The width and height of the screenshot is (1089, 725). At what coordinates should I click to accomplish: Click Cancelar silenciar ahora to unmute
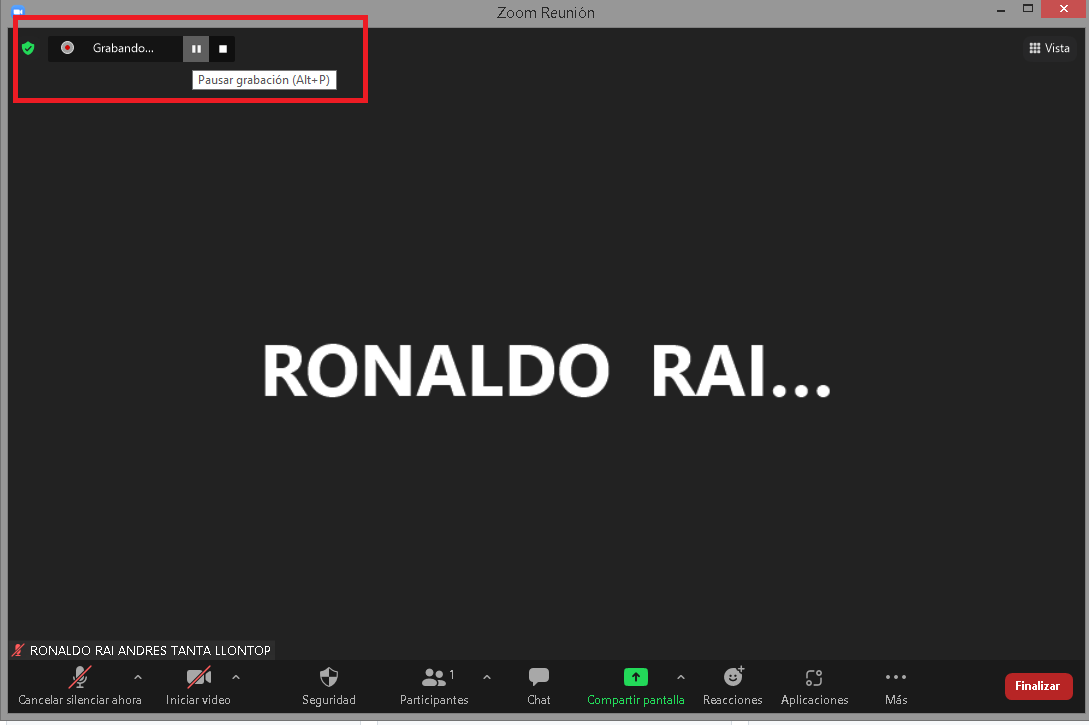[79, 686]
